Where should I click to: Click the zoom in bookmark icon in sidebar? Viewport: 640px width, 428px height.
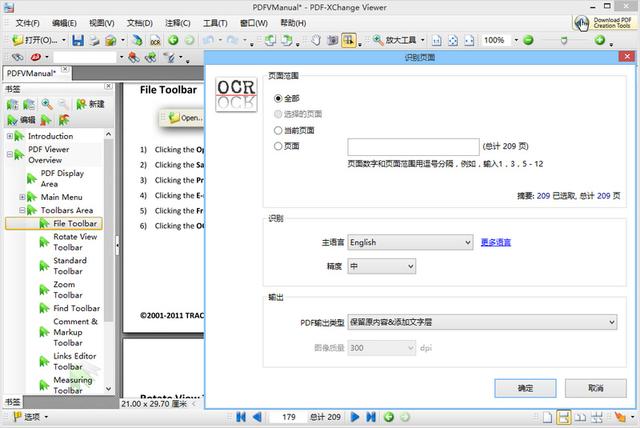pos(47,104)
